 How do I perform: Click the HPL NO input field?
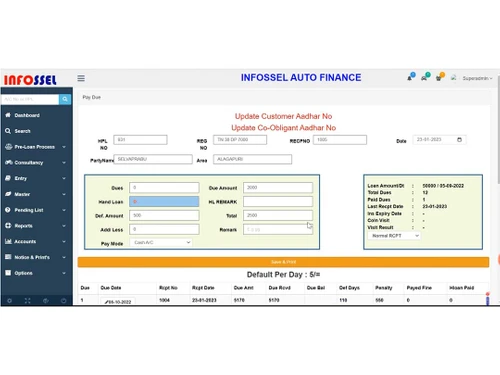click(140, 140)
